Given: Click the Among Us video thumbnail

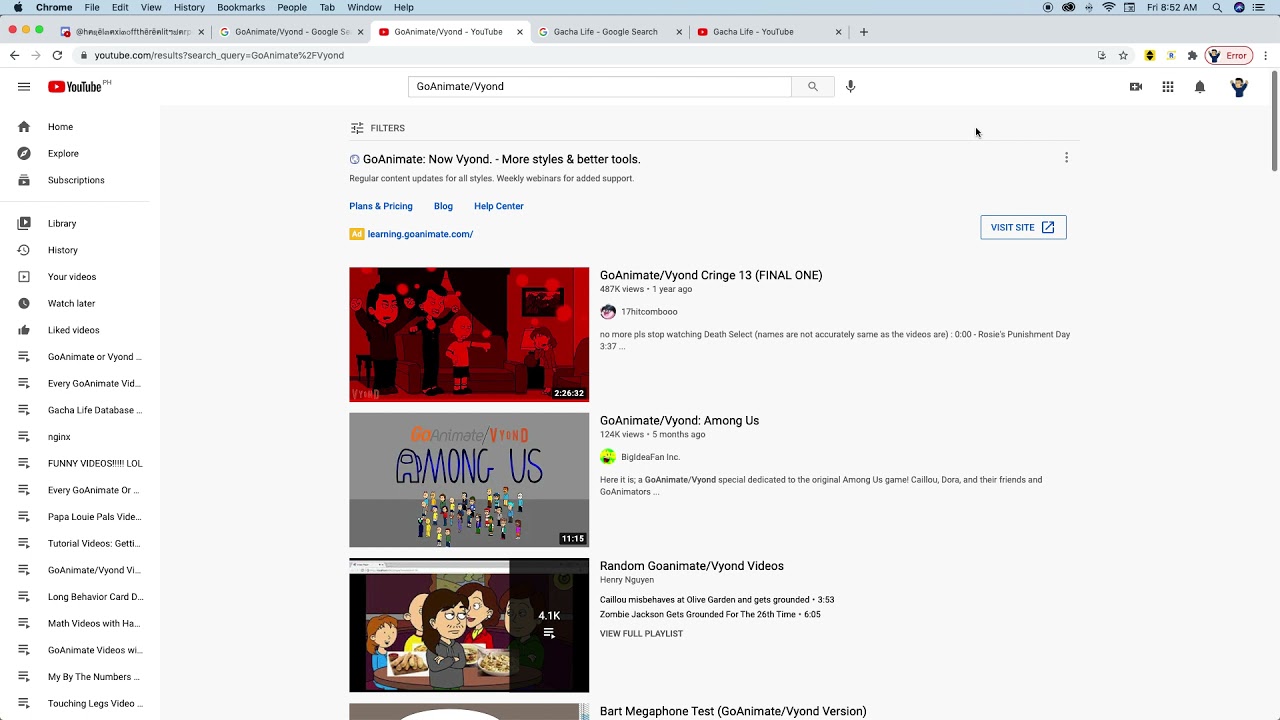Looking at the screenshot, I should coord(469,480).
